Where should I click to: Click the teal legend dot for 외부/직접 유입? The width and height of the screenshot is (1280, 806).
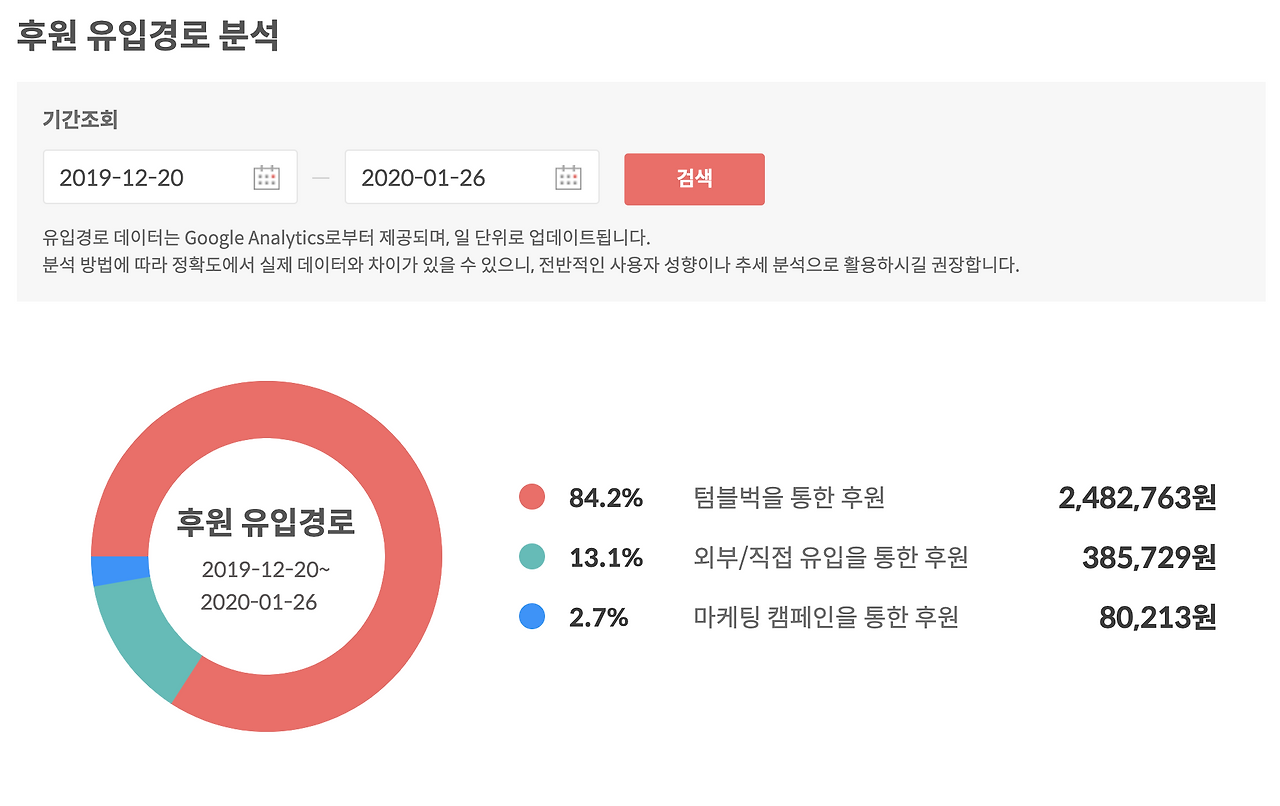coord(531,557)
